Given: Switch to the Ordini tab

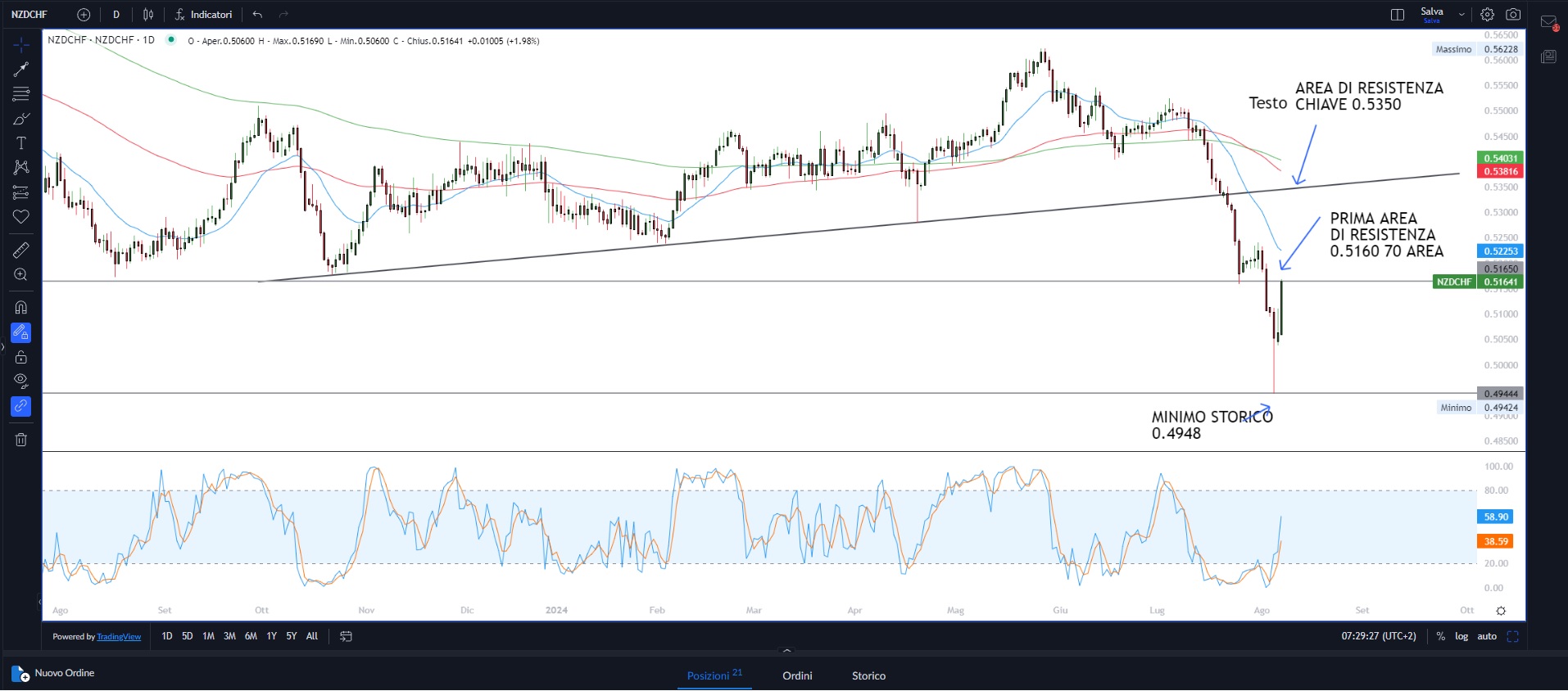Looking at the screenshot, I should (x=797, y=675).
